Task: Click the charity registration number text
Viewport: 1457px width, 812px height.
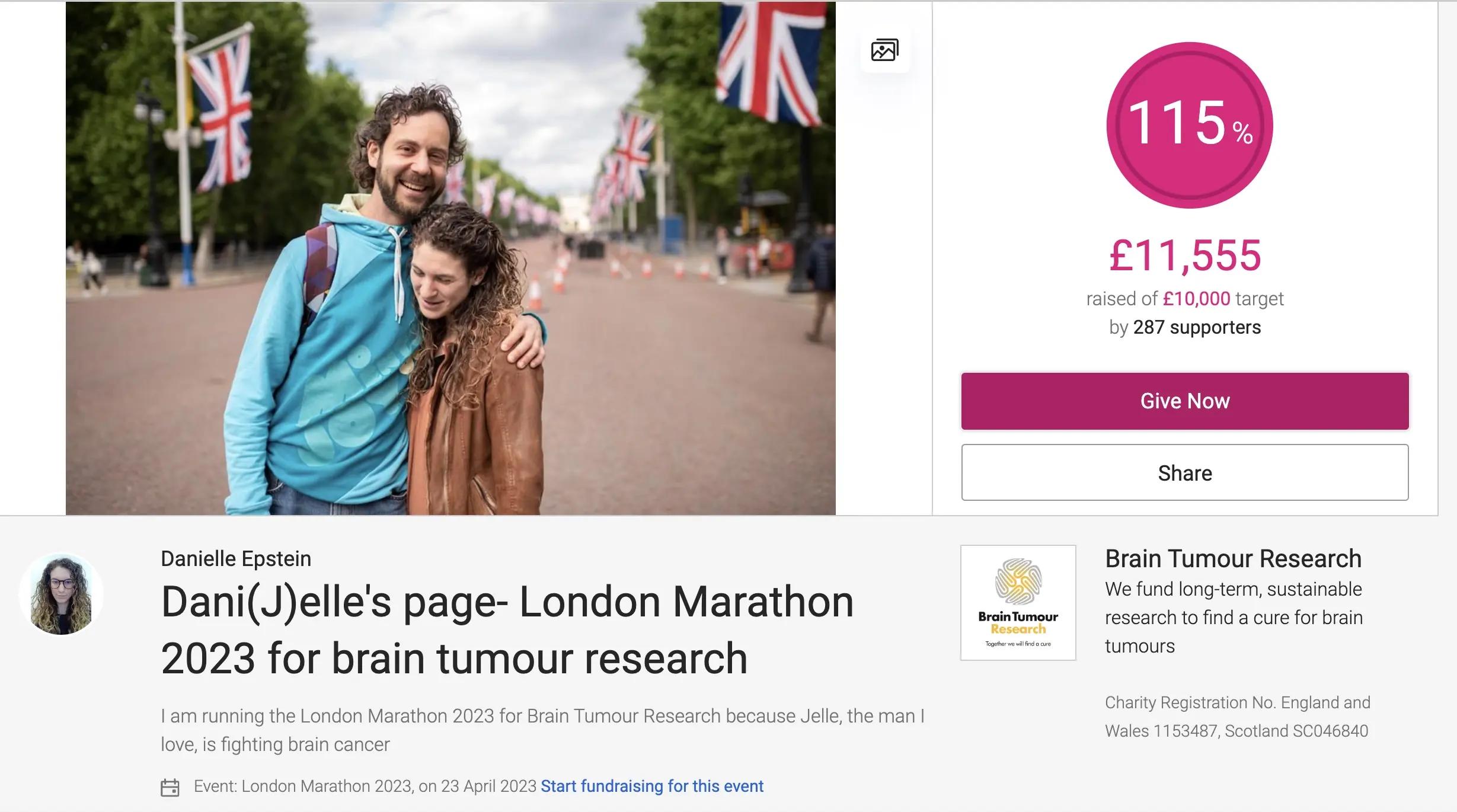Action: coord(1237,717)
